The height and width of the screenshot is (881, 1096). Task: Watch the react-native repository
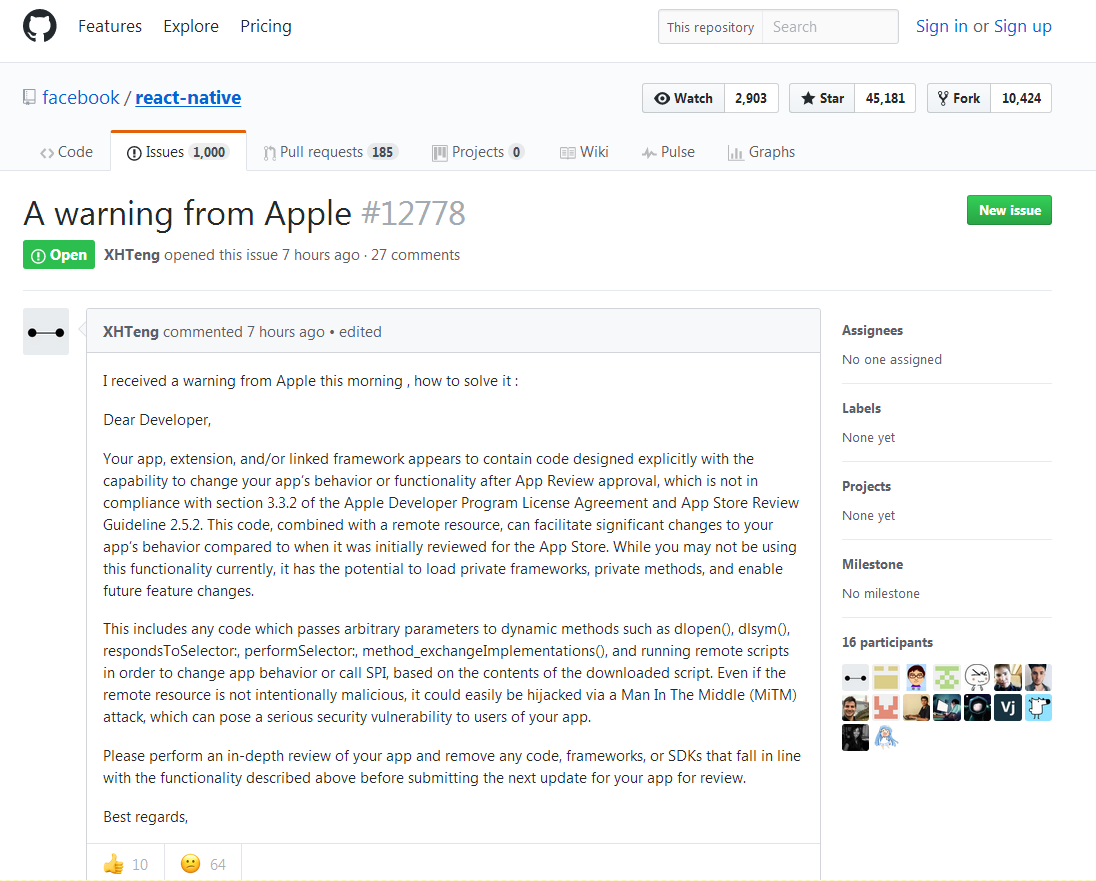pos(684,98)
